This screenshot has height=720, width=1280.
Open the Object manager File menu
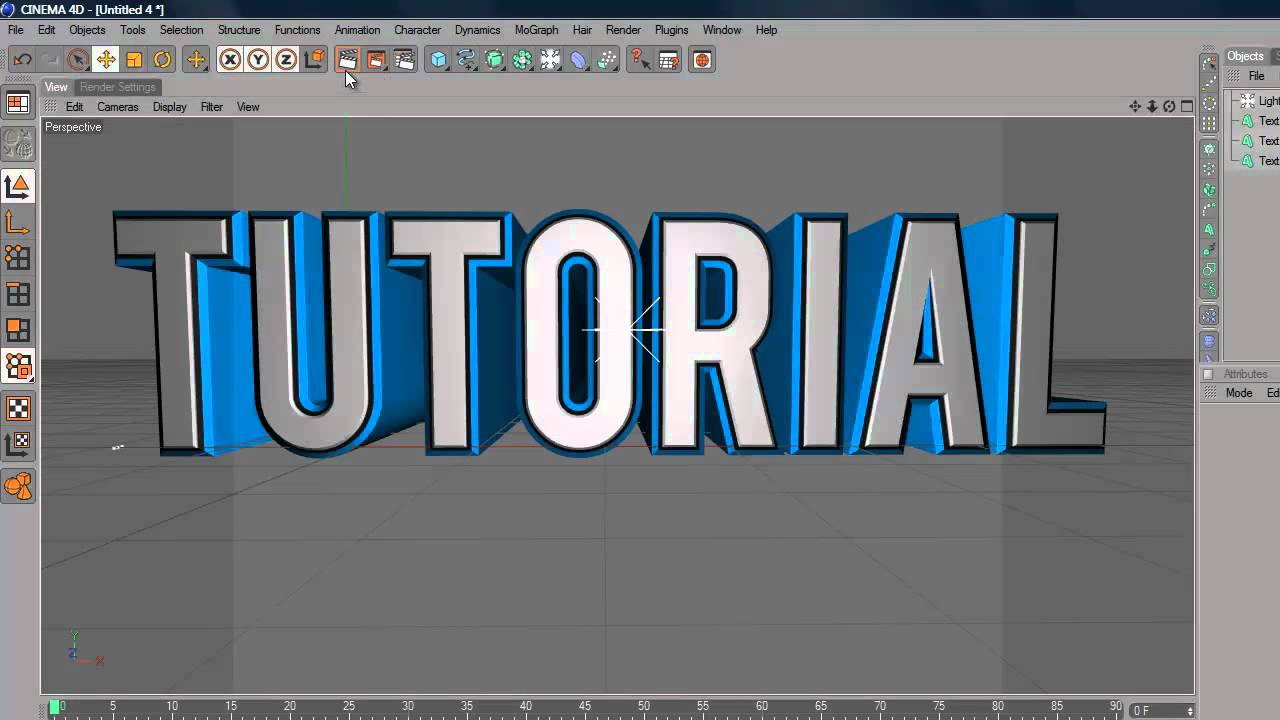(1256, 76)
